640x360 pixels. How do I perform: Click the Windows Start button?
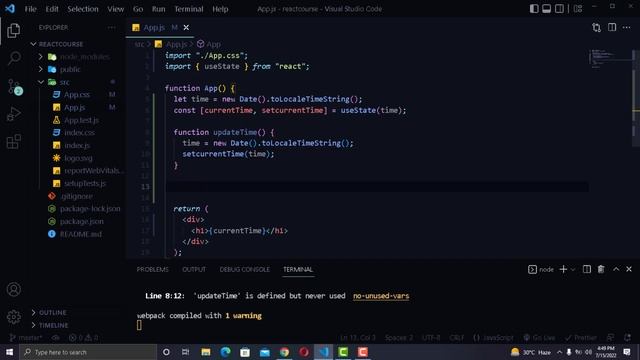coord(9,352)
